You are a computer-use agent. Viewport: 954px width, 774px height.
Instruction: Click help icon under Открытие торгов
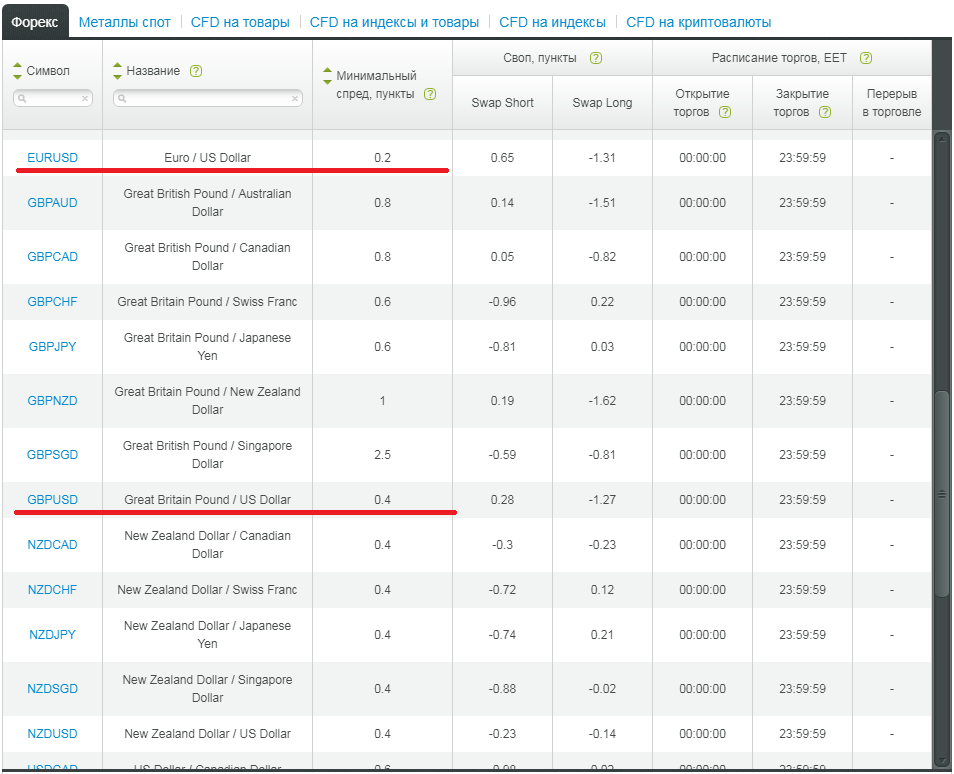click(x=725, y=112)
